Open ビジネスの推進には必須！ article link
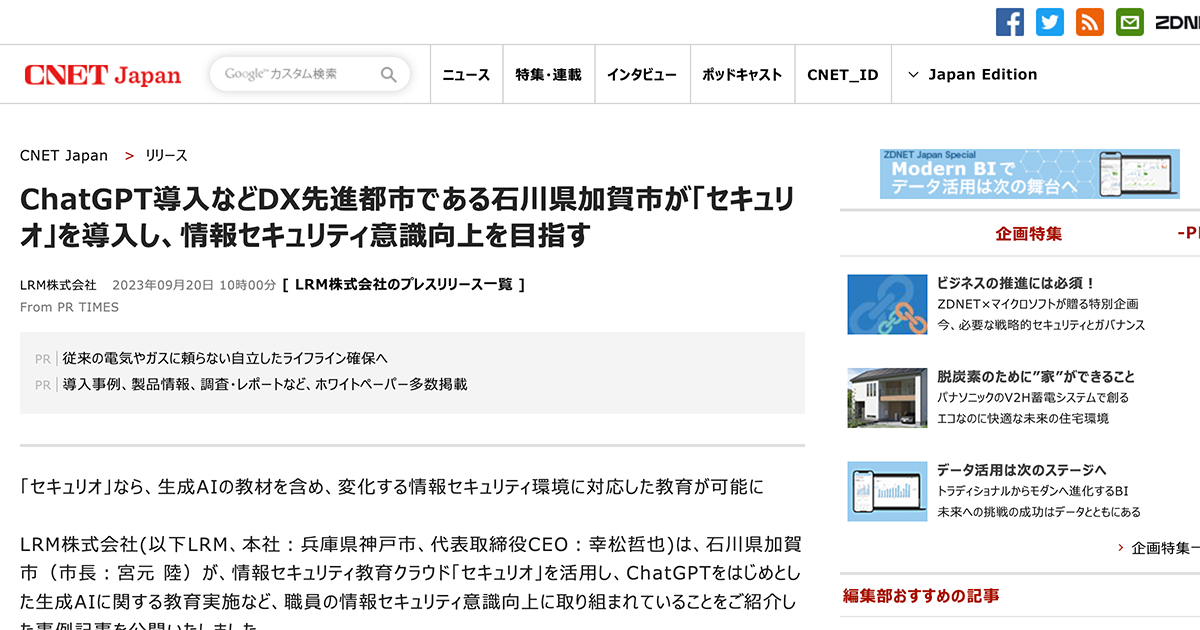Viewport: 1200px width, 630px height. (1016, 283)
